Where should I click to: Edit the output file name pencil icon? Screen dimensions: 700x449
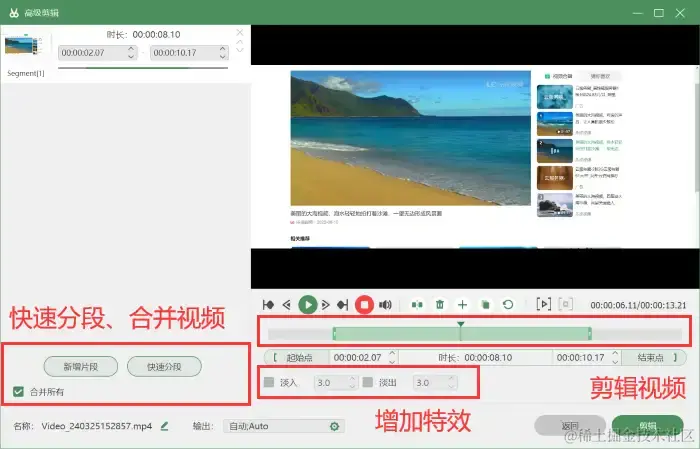click(164, 426)
